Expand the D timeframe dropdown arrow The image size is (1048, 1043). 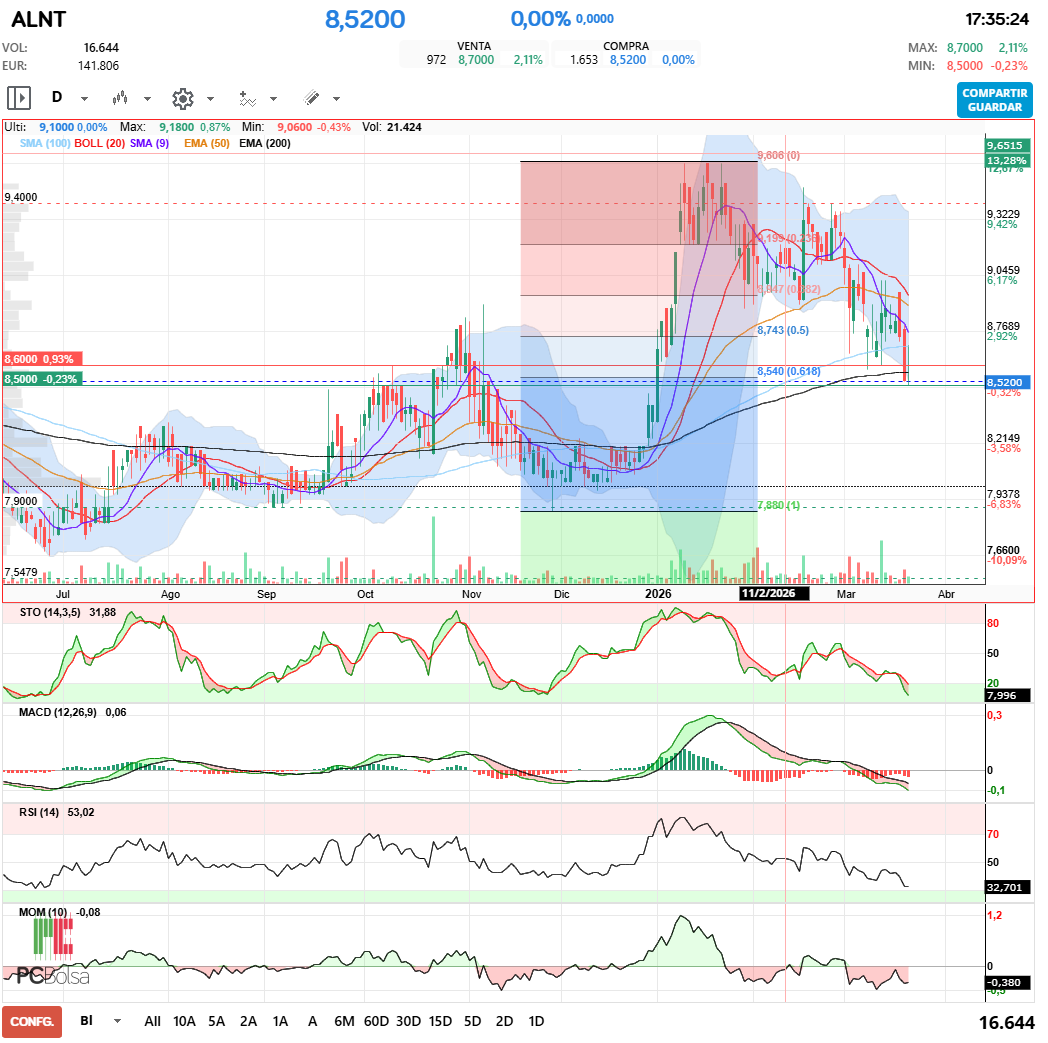point(84,99)
